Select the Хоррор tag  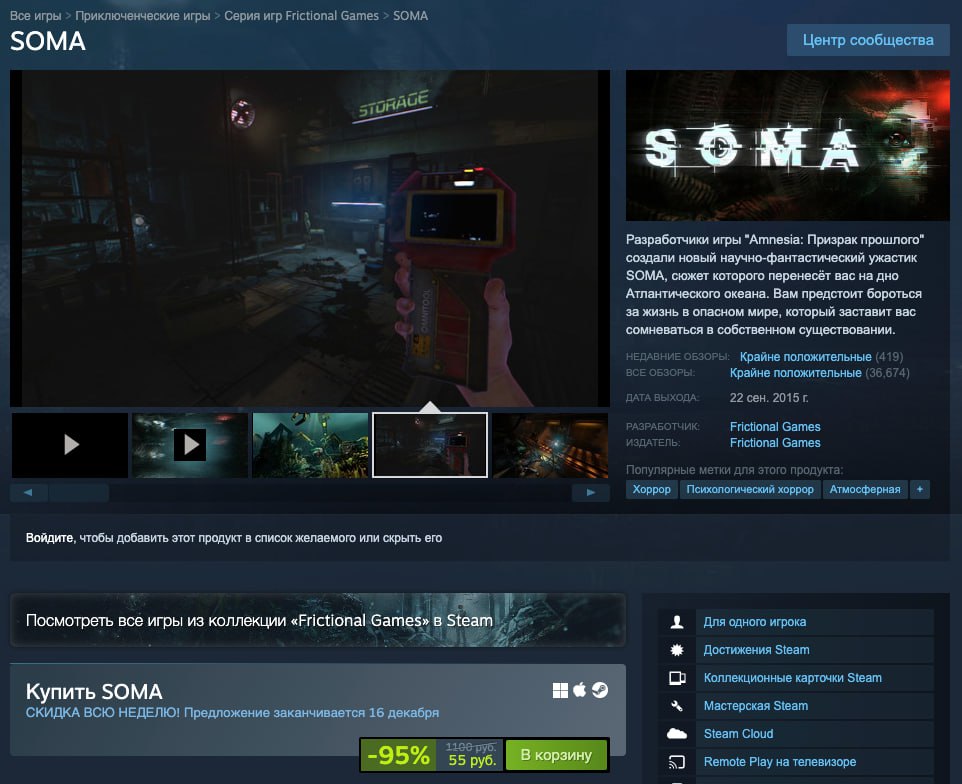click(652, 490)
